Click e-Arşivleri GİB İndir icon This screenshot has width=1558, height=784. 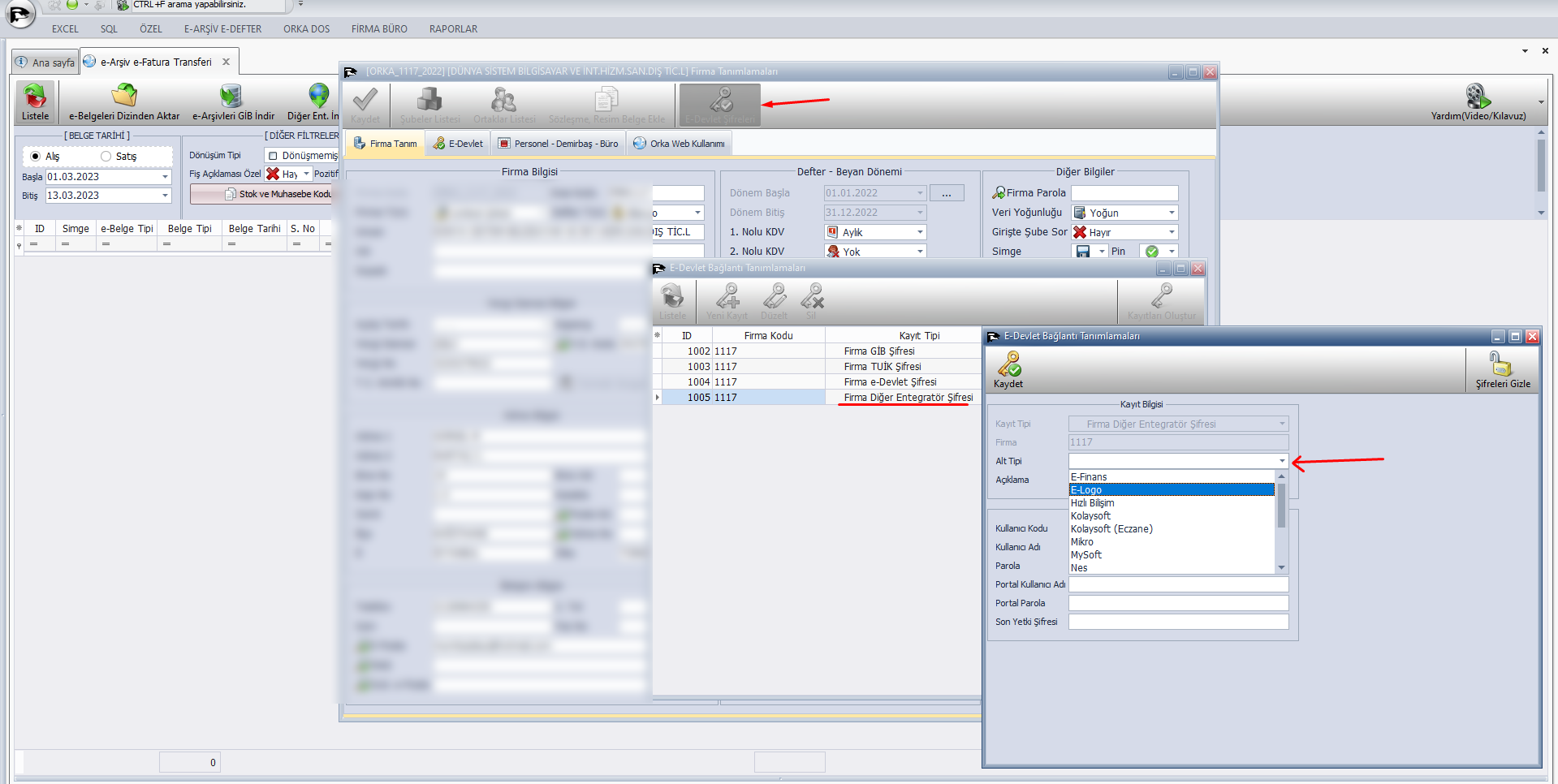[x=232, y=96]
